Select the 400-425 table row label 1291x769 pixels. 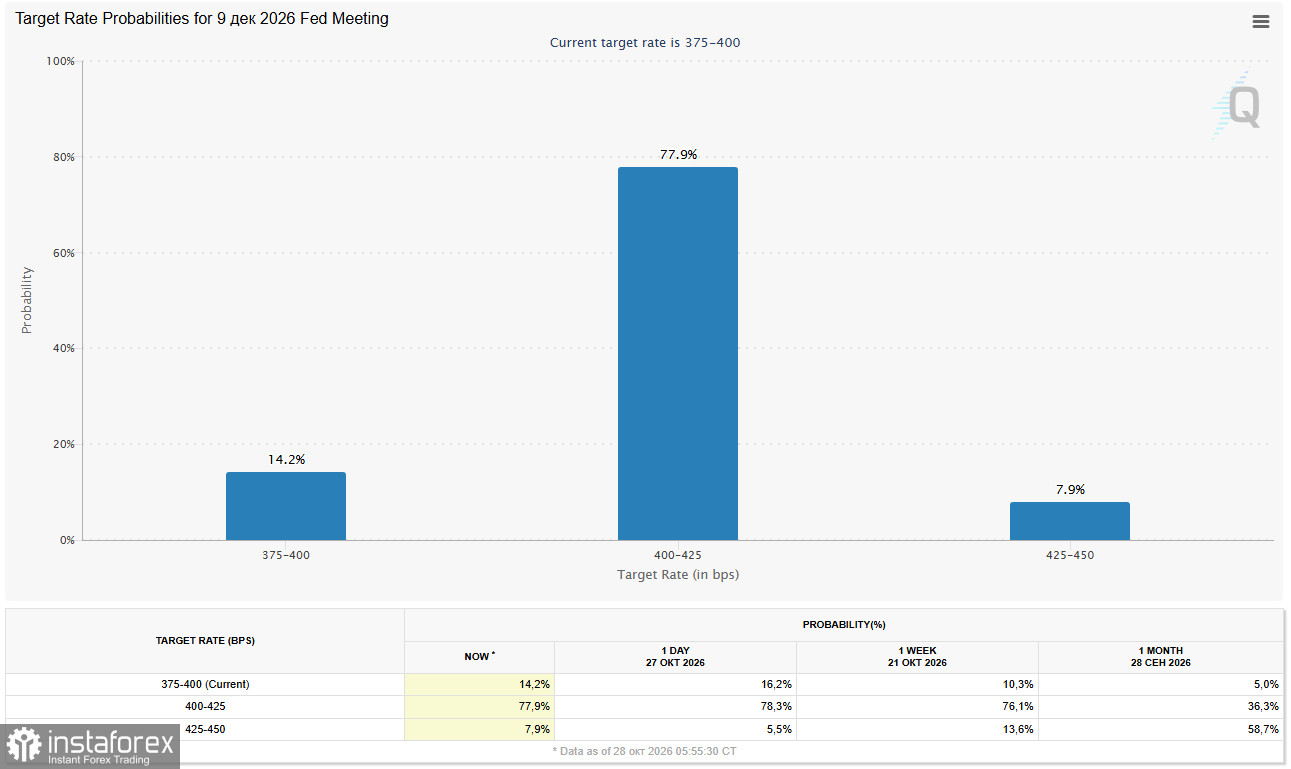205,707
